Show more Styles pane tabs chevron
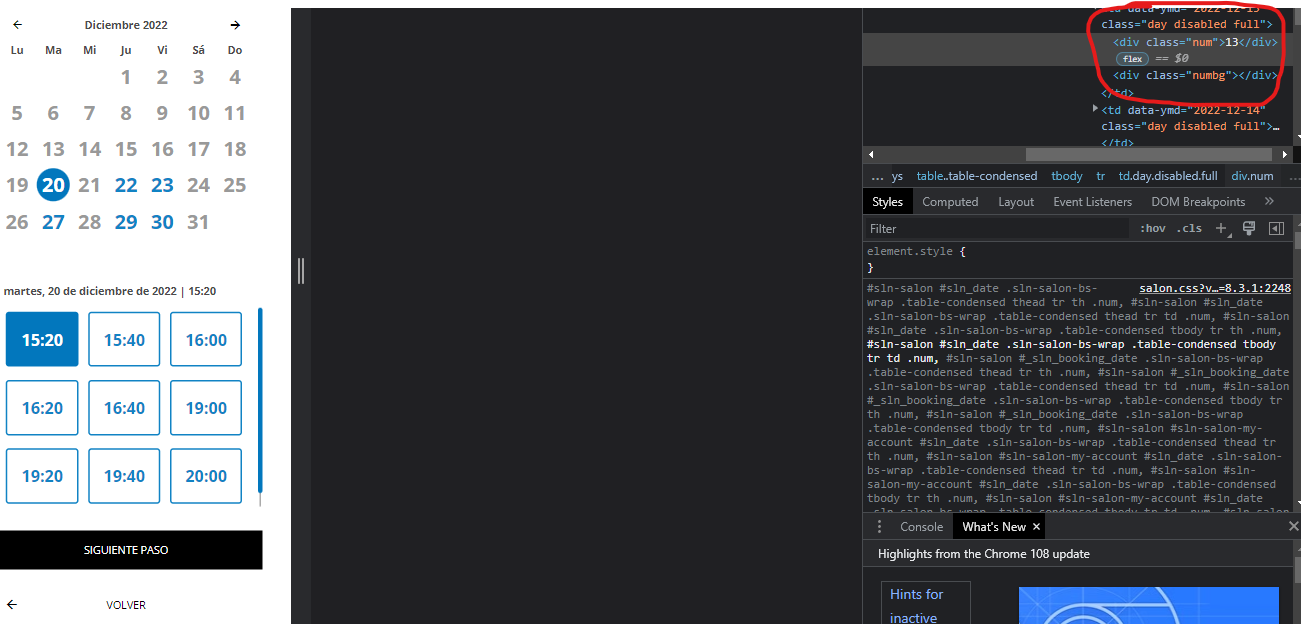Screen dimensions: 1301x624 tap(1269, 201)
